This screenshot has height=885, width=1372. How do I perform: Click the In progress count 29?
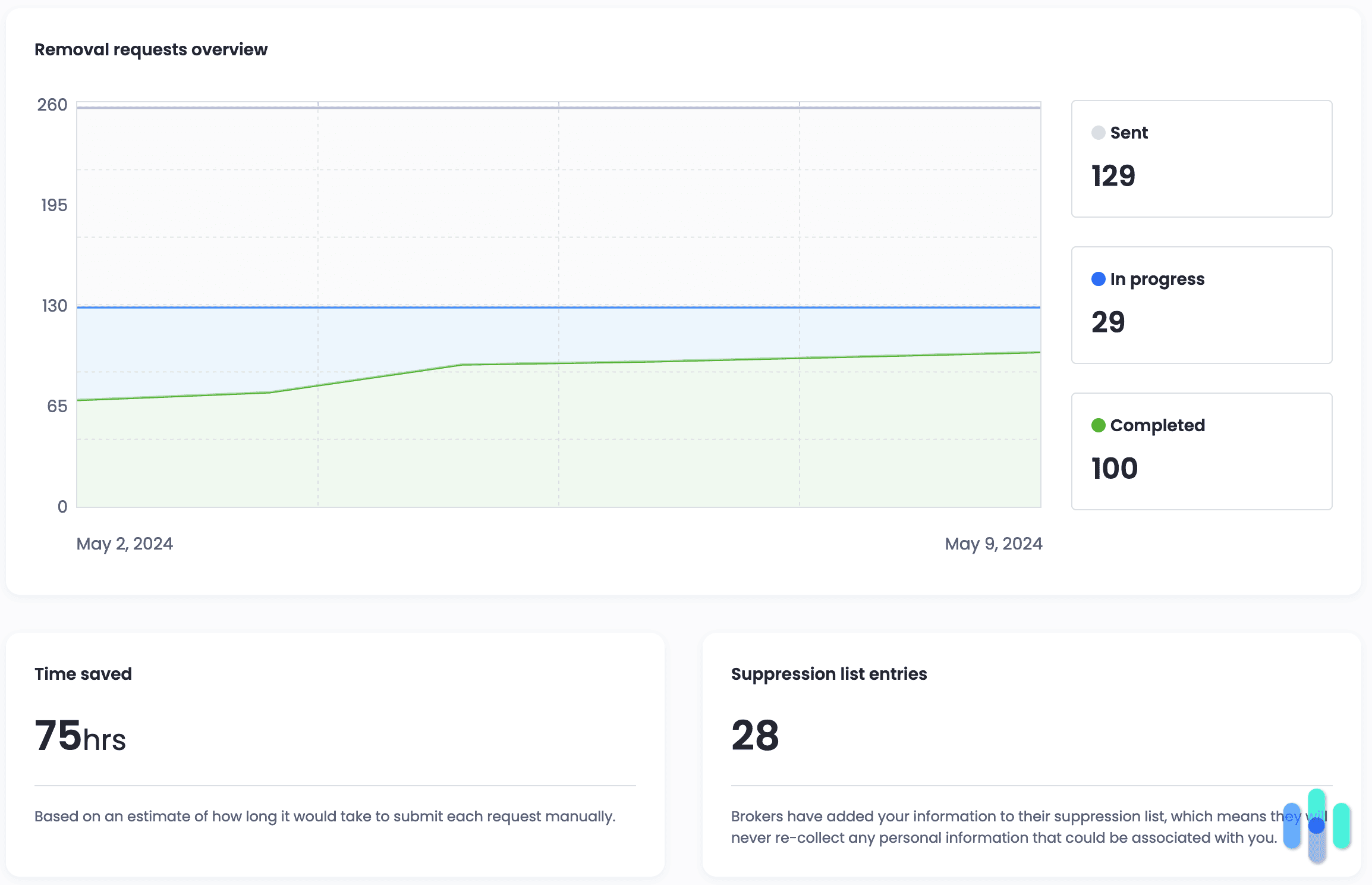1108,322
